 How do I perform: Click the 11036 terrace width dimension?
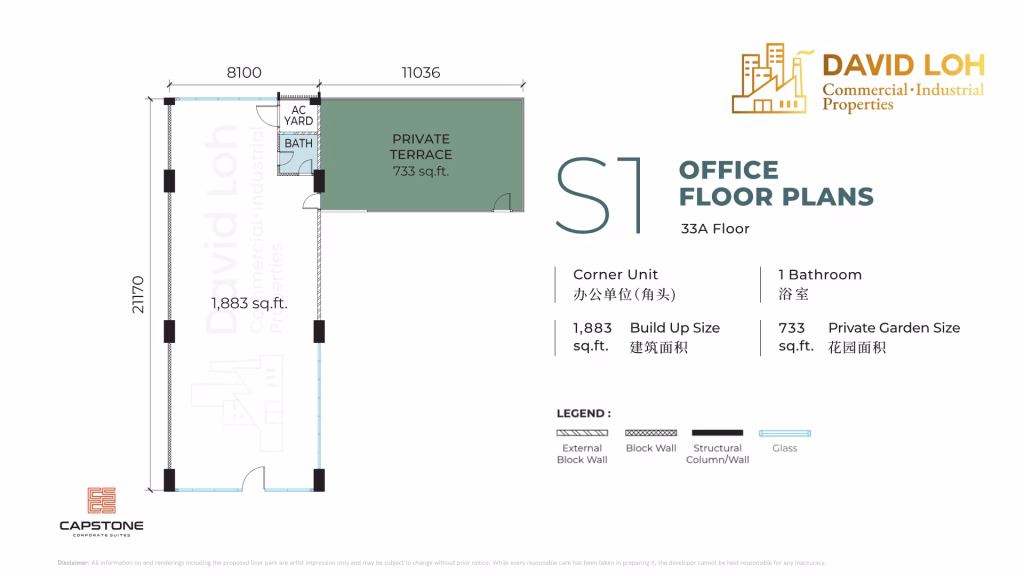[420, 73]
